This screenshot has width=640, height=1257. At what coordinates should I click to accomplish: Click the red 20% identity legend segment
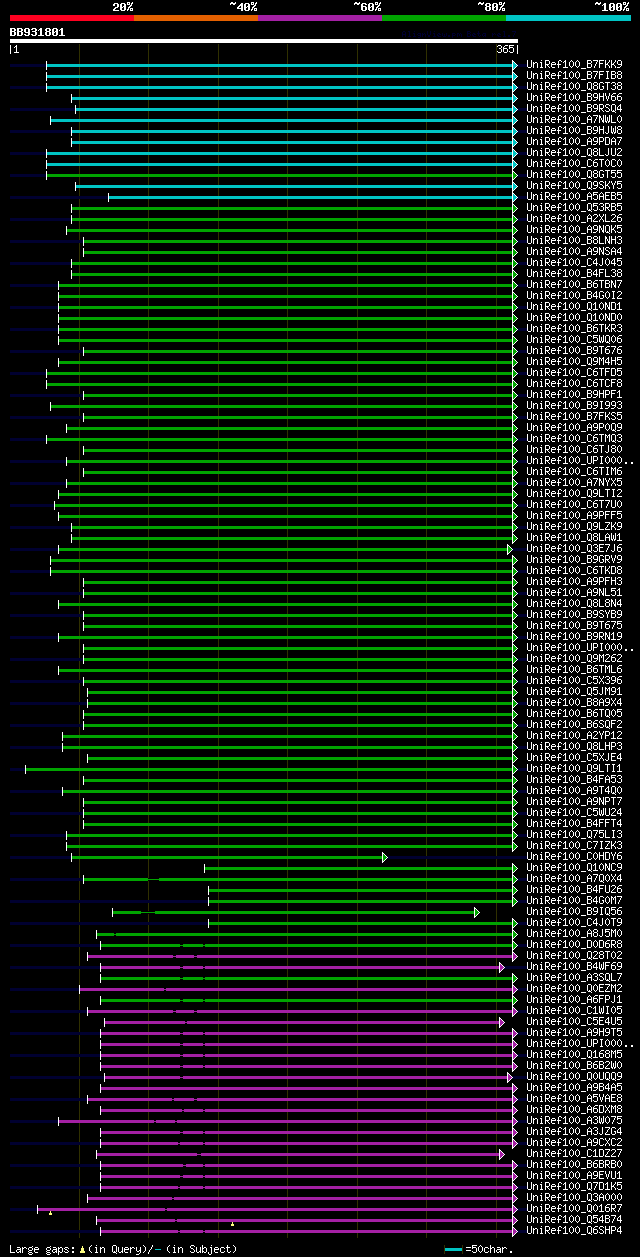coord(72,17)
